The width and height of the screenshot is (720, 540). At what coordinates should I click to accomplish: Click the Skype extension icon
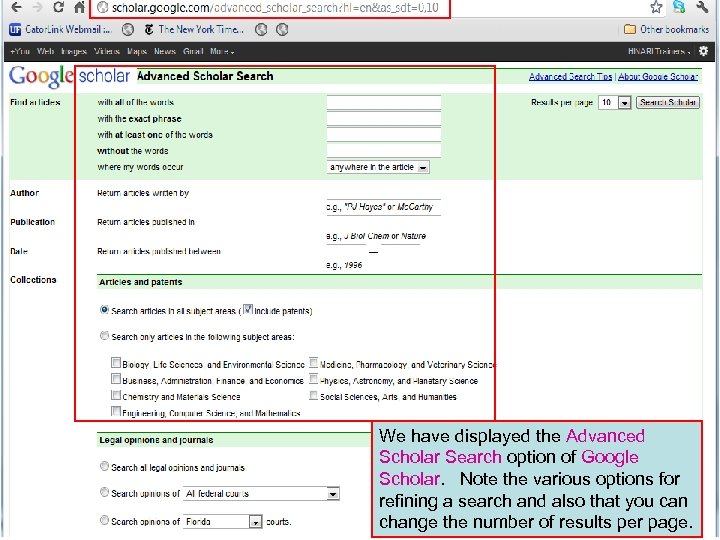point(679,6)
